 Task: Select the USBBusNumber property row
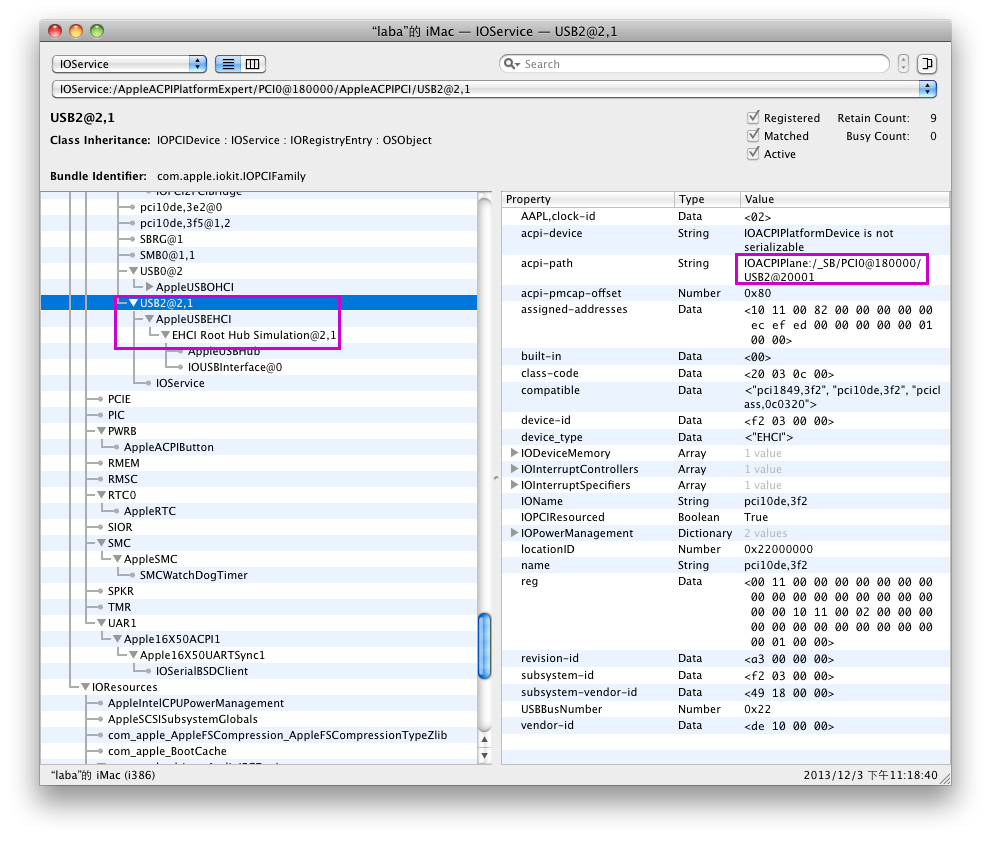[x=726, y=708]
